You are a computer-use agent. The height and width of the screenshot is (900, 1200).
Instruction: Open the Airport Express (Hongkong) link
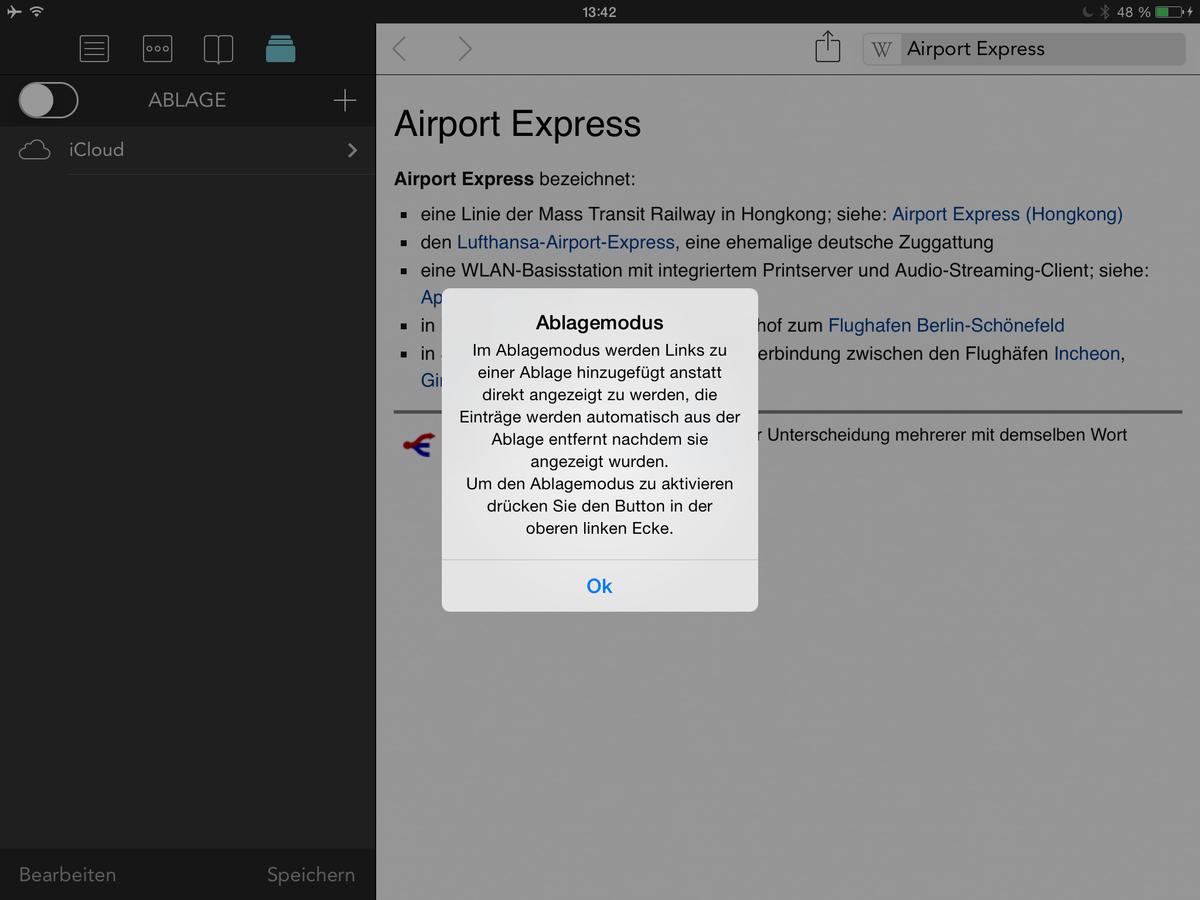1007,214
